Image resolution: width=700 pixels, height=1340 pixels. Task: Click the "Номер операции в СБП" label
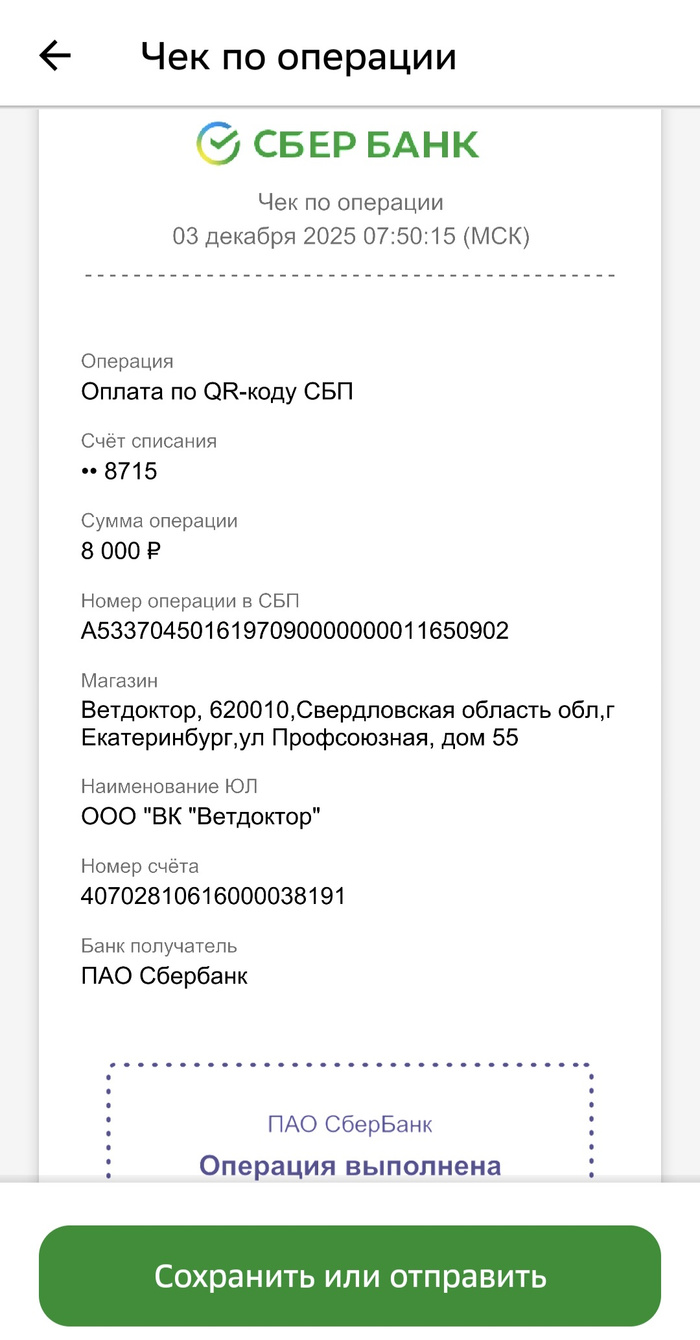[190, 601]
